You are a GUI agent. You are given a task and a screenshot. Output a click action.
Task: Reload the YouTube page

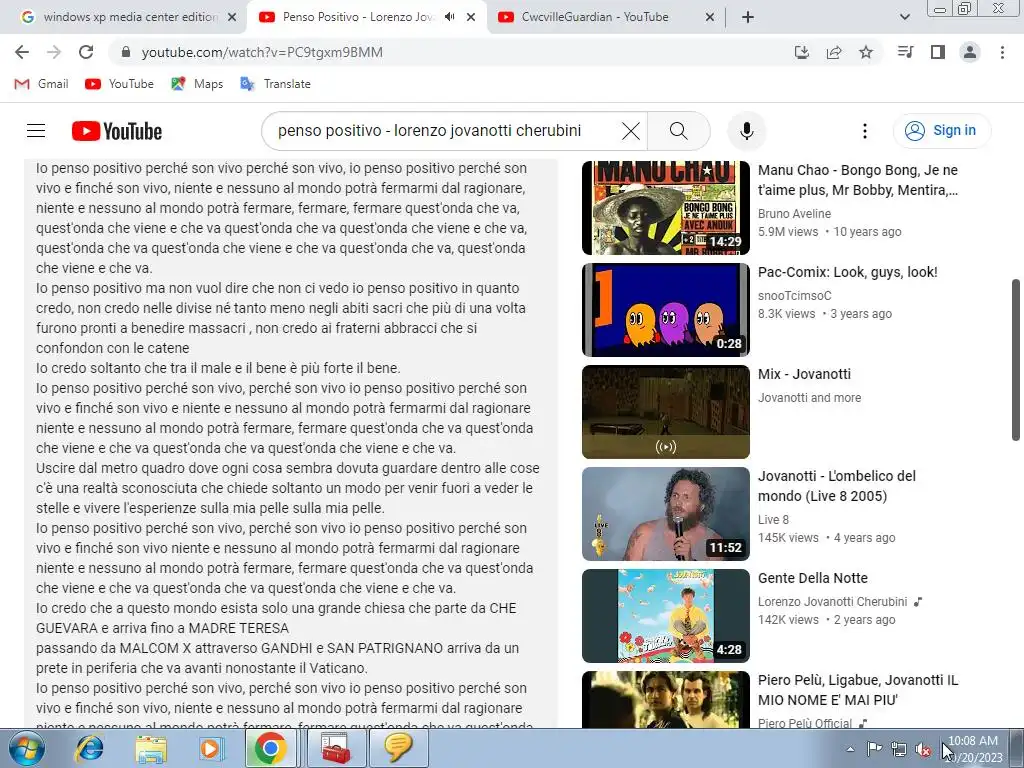[x=86, y=52]
